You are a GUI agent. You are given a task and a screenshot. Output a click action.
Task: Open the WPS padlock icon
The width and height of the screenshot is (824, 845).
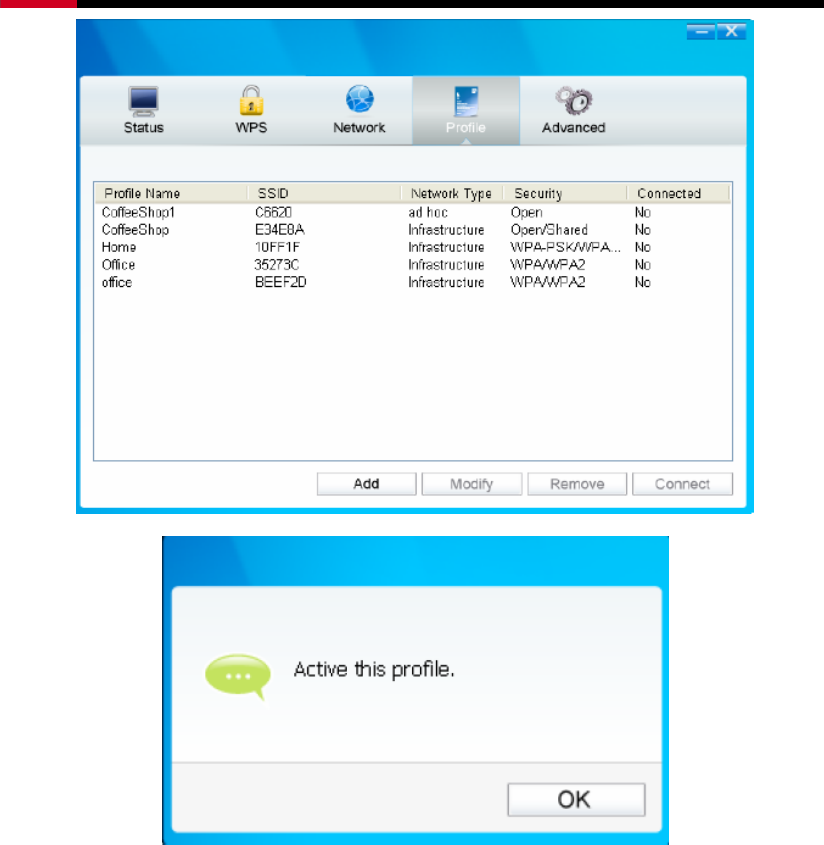pos(251,100)
